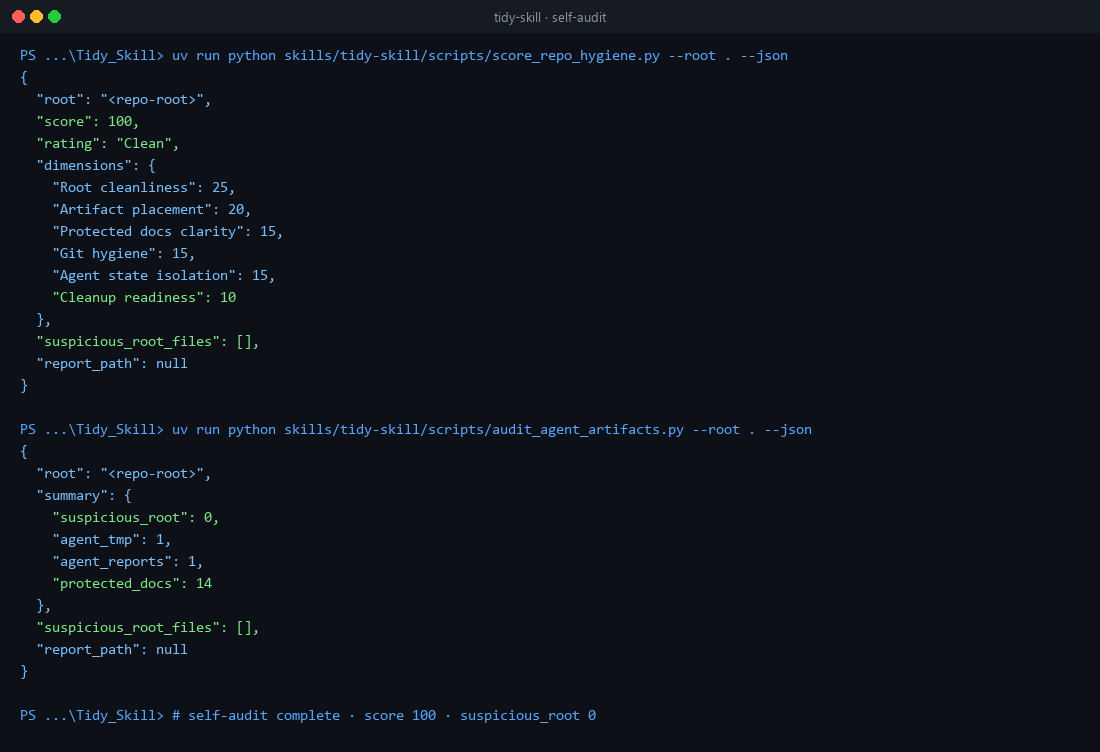
Task: Click the self-audit complete comment line
Action: 308,716
